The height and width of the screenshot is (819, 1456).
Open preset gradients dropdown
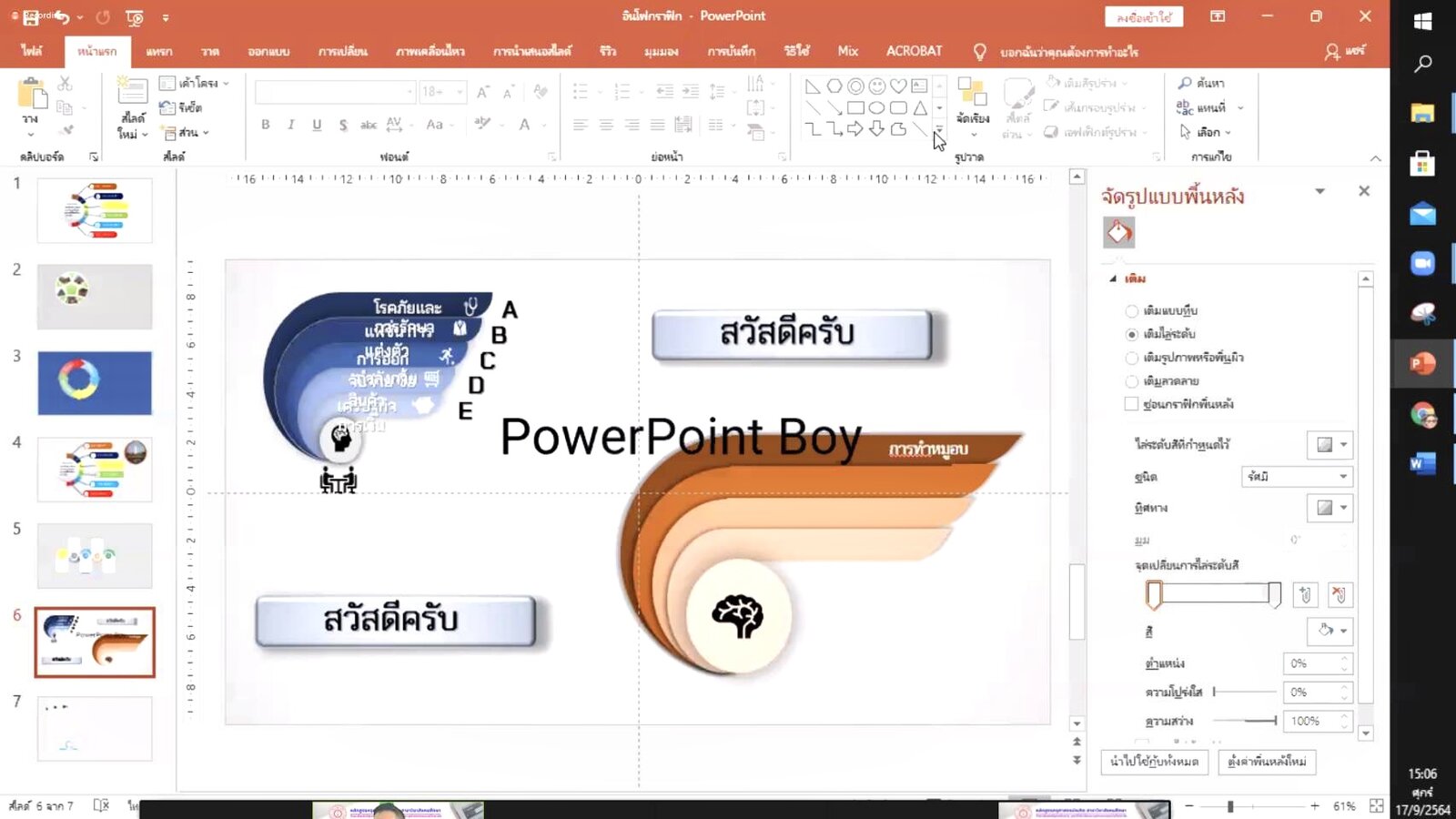(x=1330, y=445)
